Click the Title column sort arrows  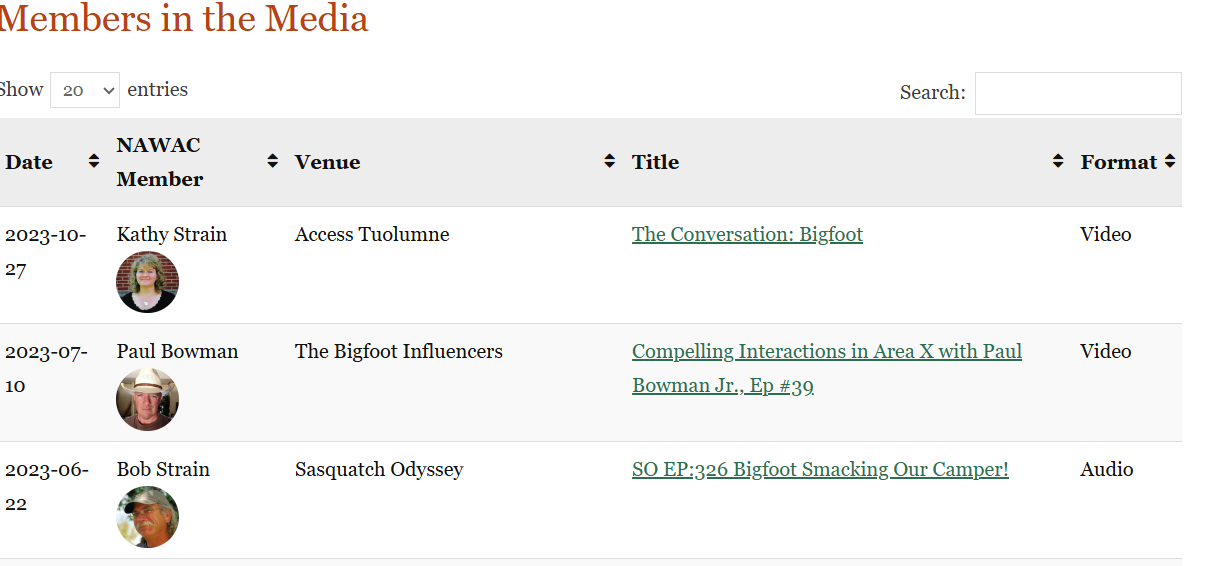(x=1058, y=162)
